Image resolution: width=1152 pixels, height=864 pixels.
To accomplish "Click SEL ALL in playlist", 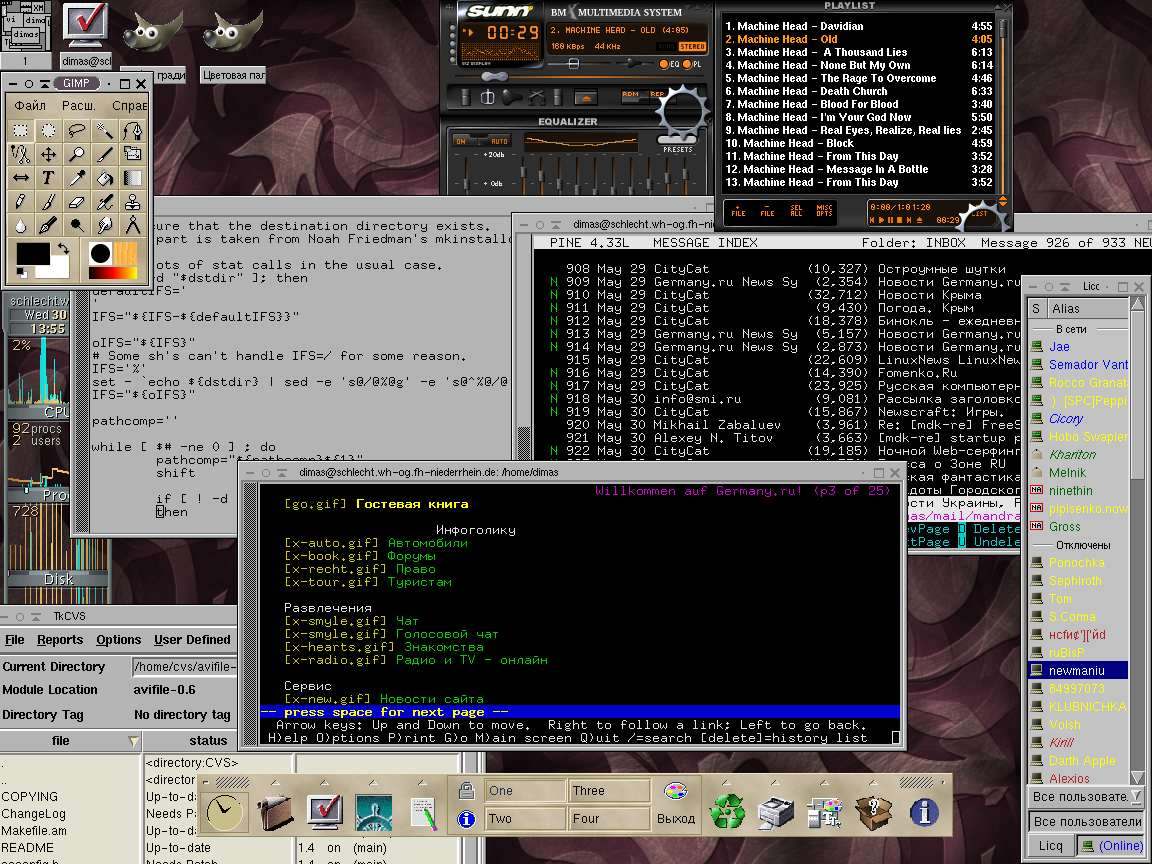I will pyautogui.click(x=796, y=211).
